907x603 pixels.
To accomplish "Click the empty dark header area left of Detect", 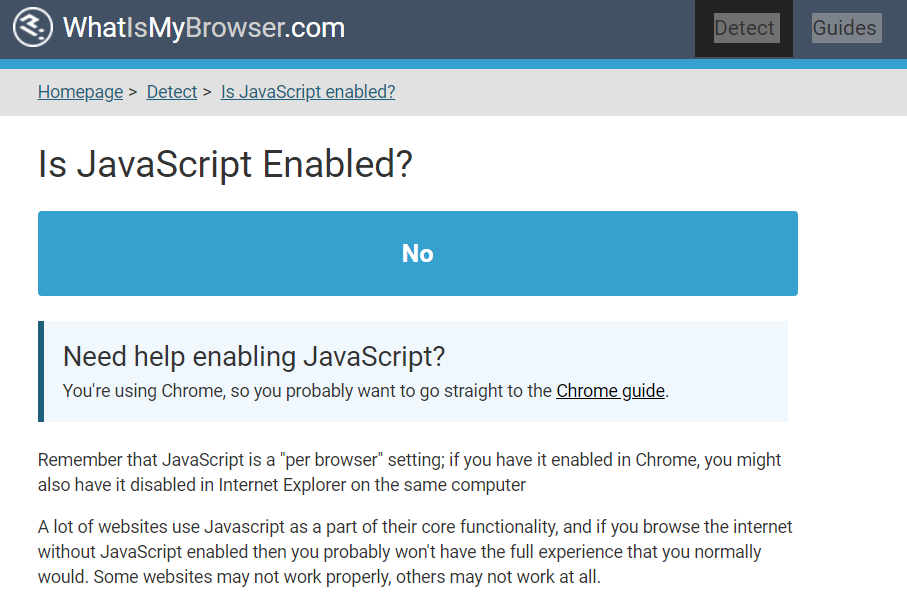I will [520, 28].
